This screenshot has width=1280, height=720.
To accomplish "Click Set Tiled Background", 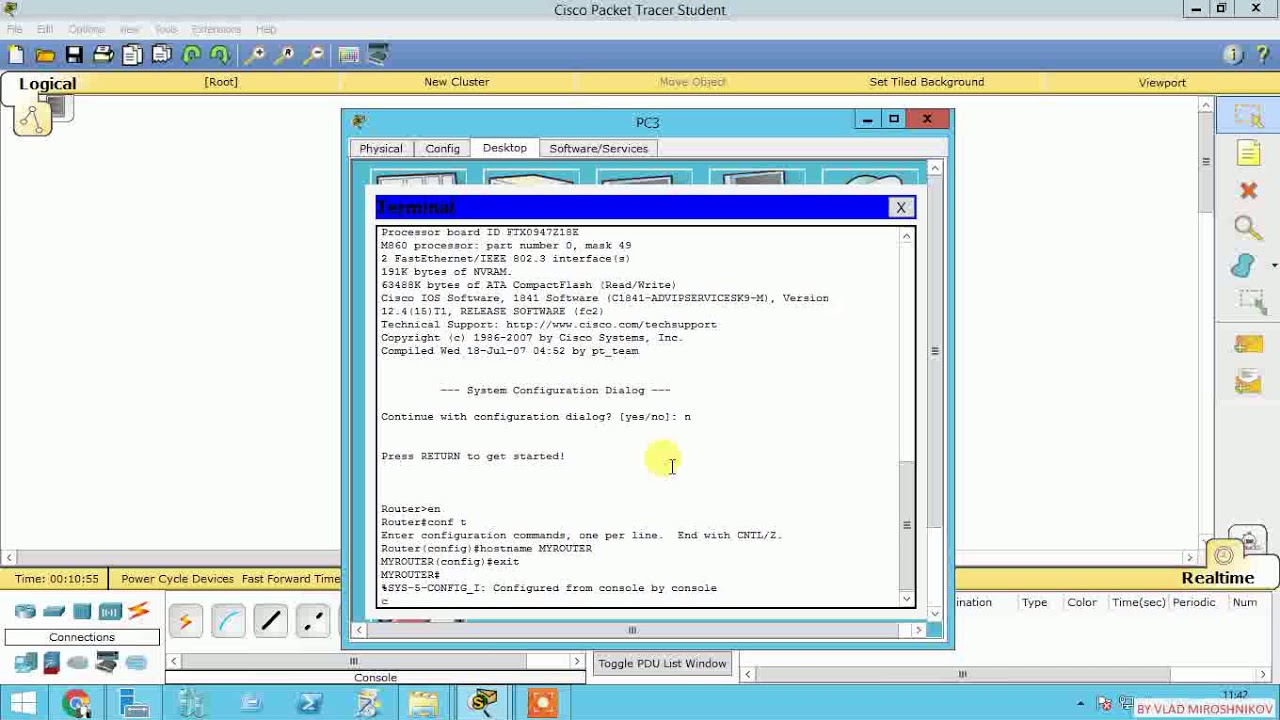I will [x=926, y=82].
